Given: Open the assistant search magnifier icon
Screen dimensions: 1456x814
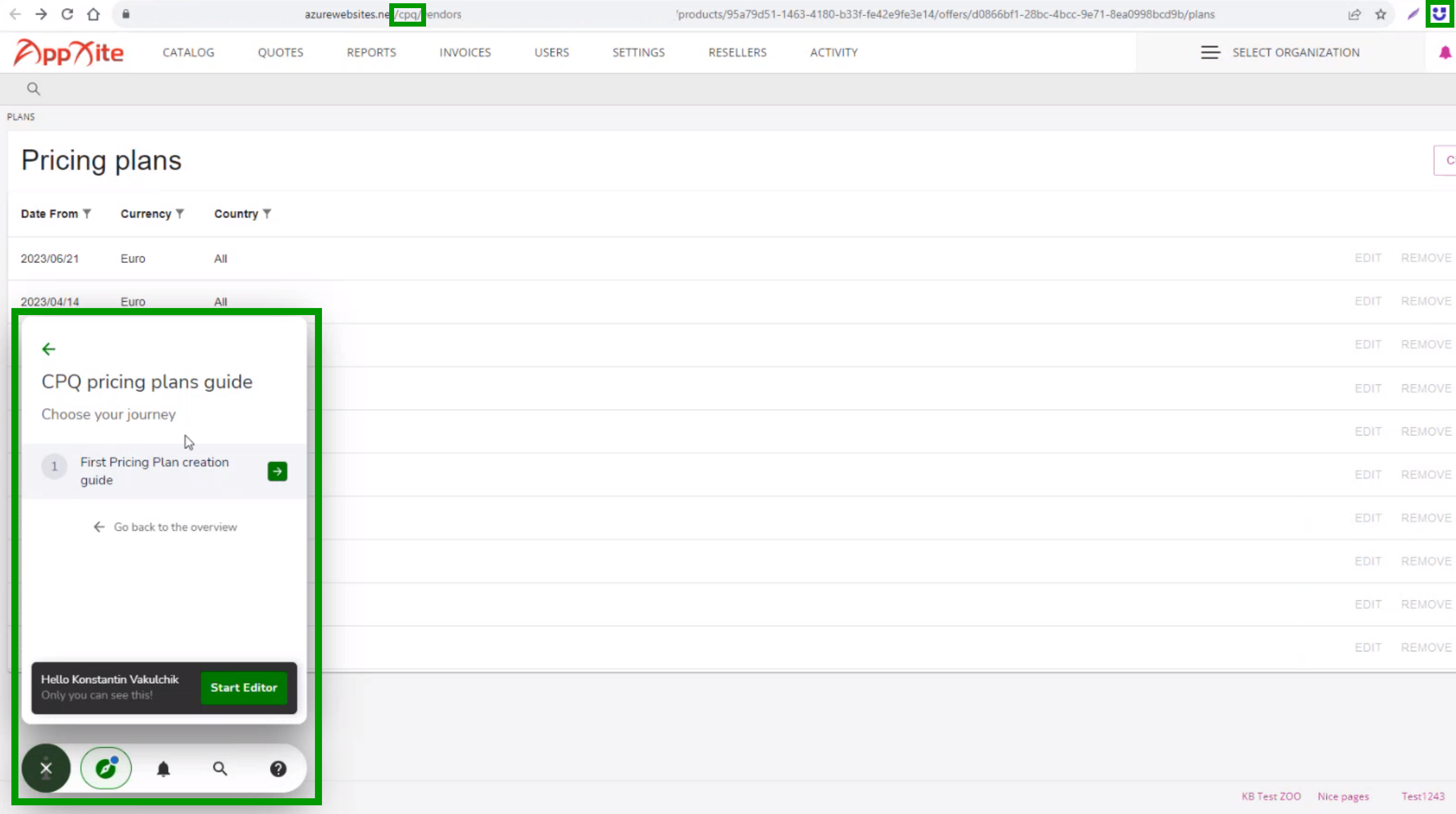Looking at the screenshot, I should click(220, 769).
